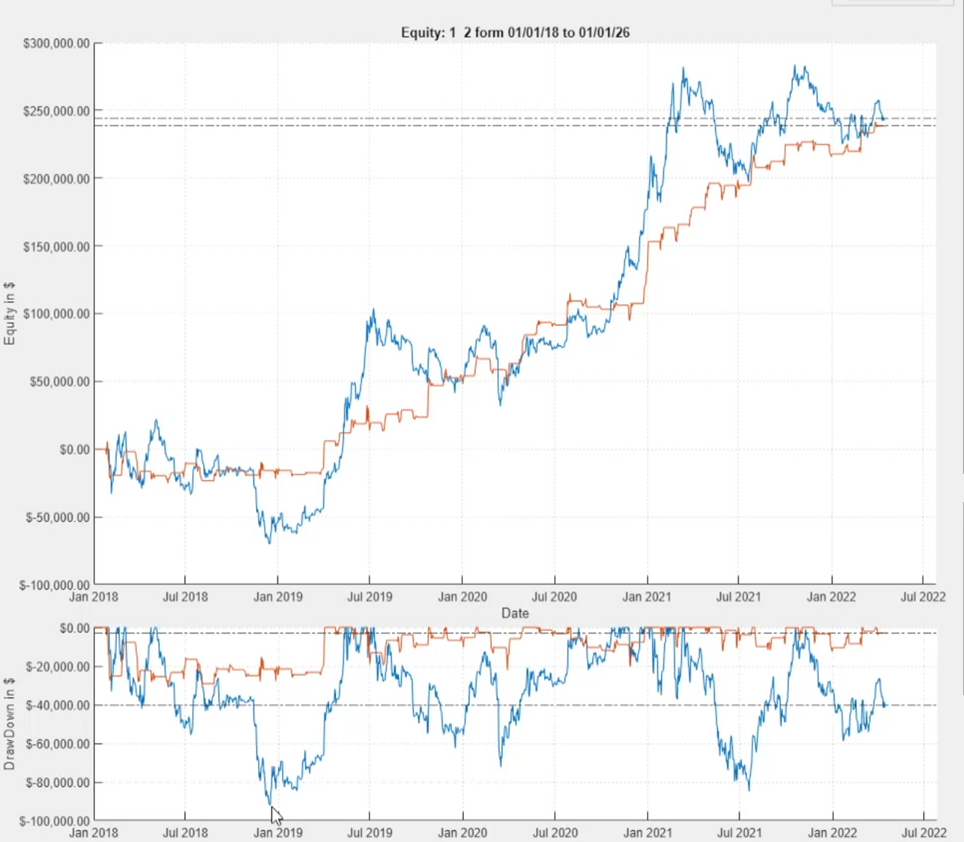Click the 'Jul 2020' tick on drawdown axis
964x842 pixels.
pyautogui.click(x=553, y=832)
